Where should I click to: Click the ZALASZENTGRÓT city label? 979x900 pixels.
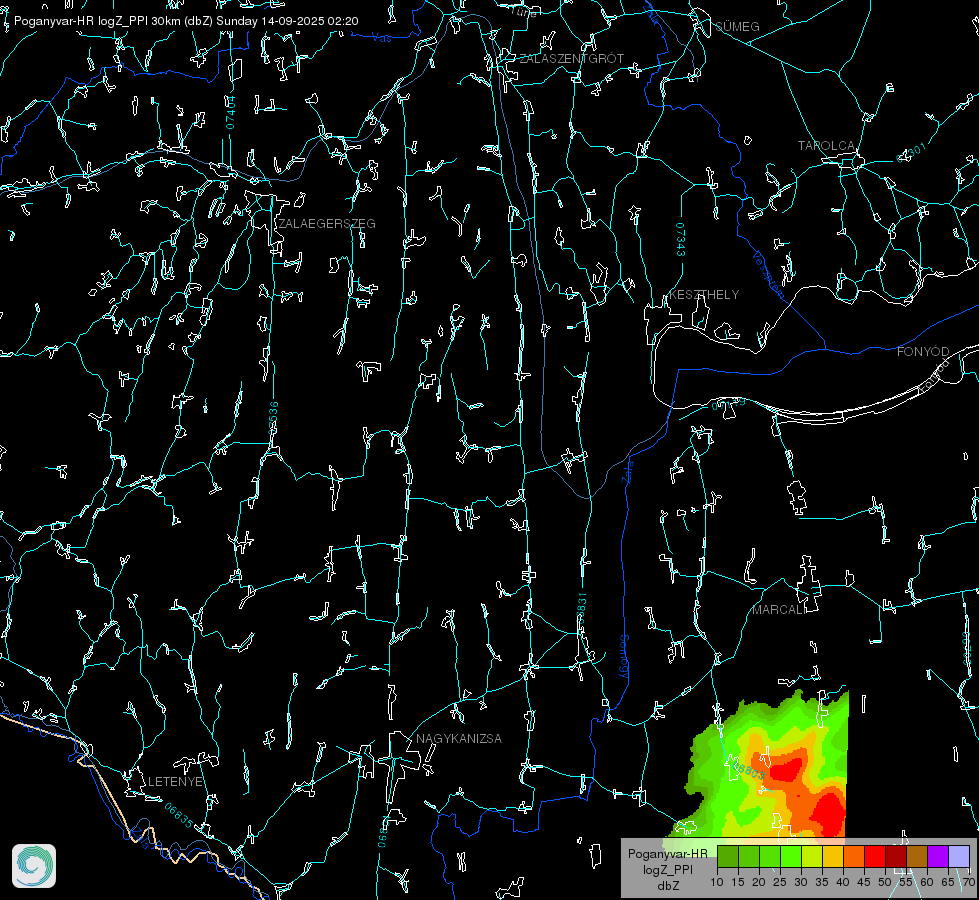571,59
